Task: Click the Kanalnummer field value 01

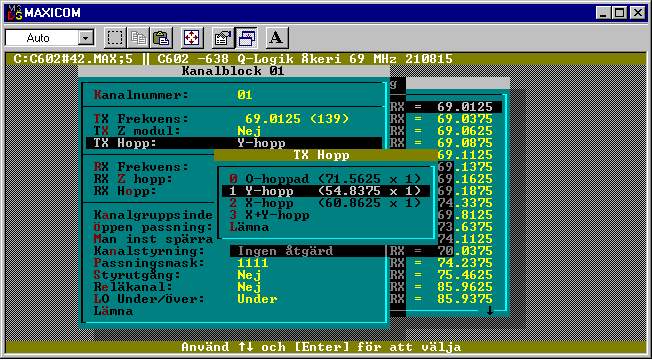Action: (244, 95)
